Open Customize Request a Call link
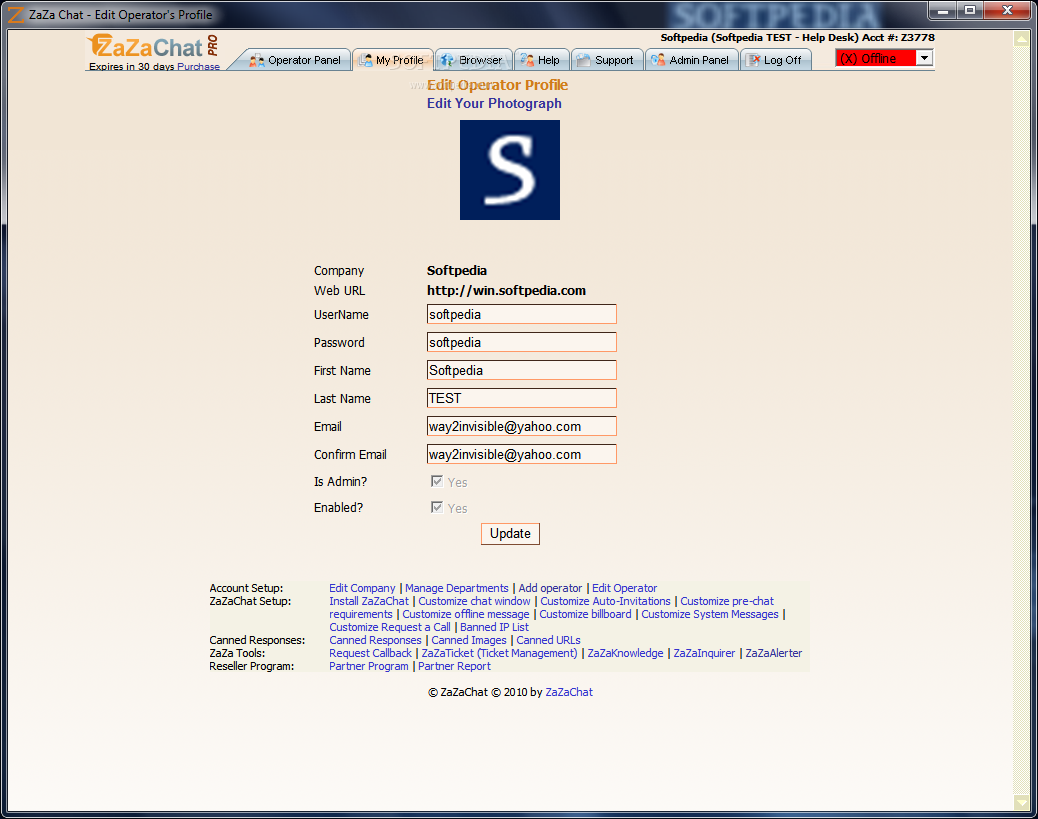The width and height of the screenshot is (1038, 819). click(x=390, y=627)
